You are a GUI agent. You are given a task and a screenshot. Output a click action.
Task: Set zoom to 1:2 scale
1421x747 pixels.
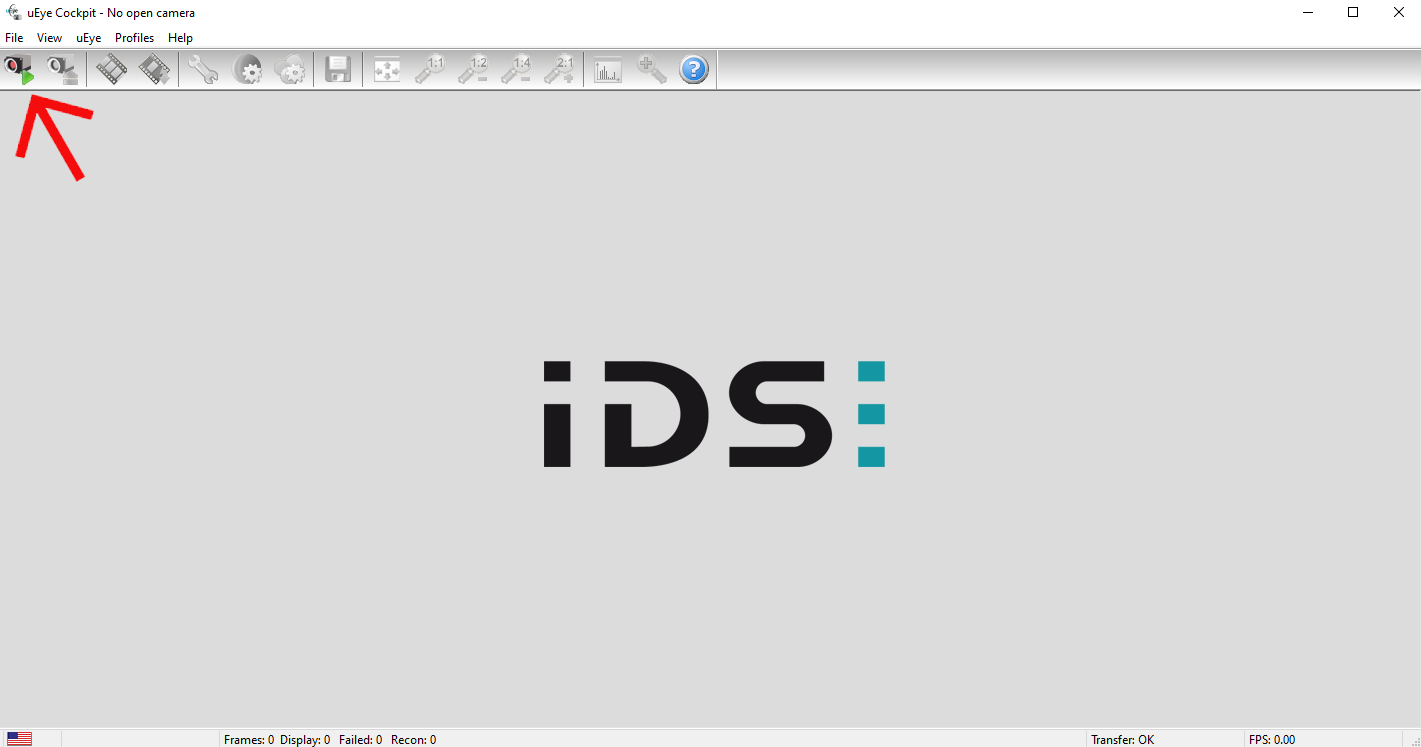tap(473, 69)
